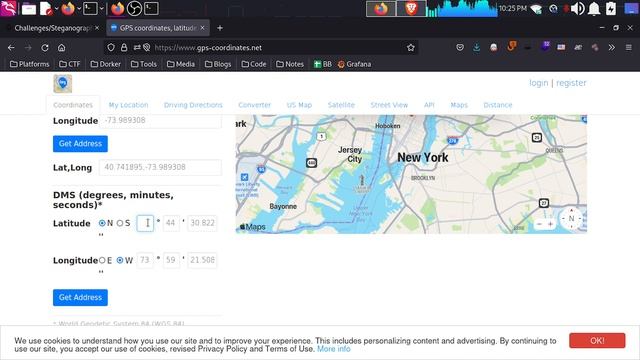Select the GPS coordinates browser tab
The width and height of the screenshot is (640, 360).
pos(158,28)
